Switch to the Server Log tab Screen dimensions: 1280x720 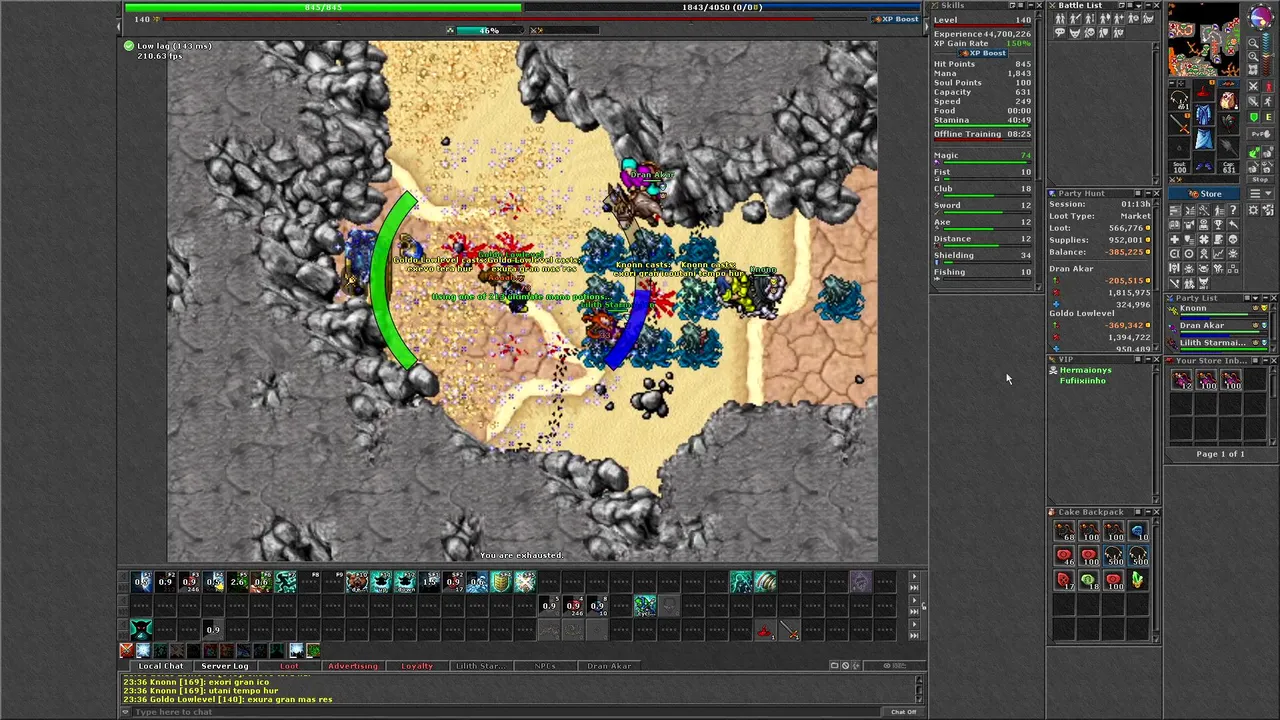coord(225,666)
